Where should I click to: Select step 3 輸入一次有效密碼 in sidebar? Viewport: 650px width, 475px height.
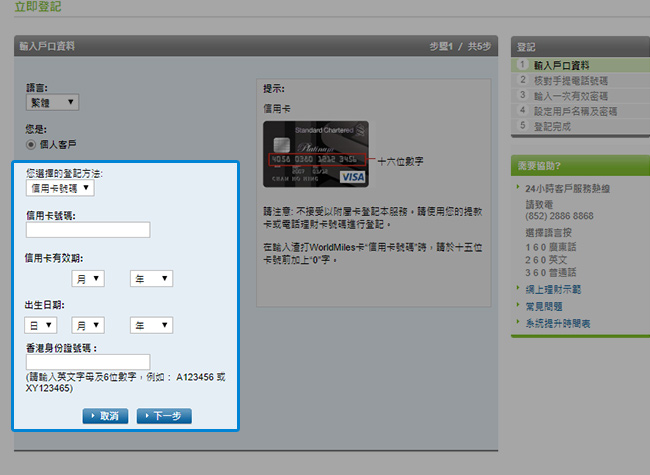click(x=570, y=95)
